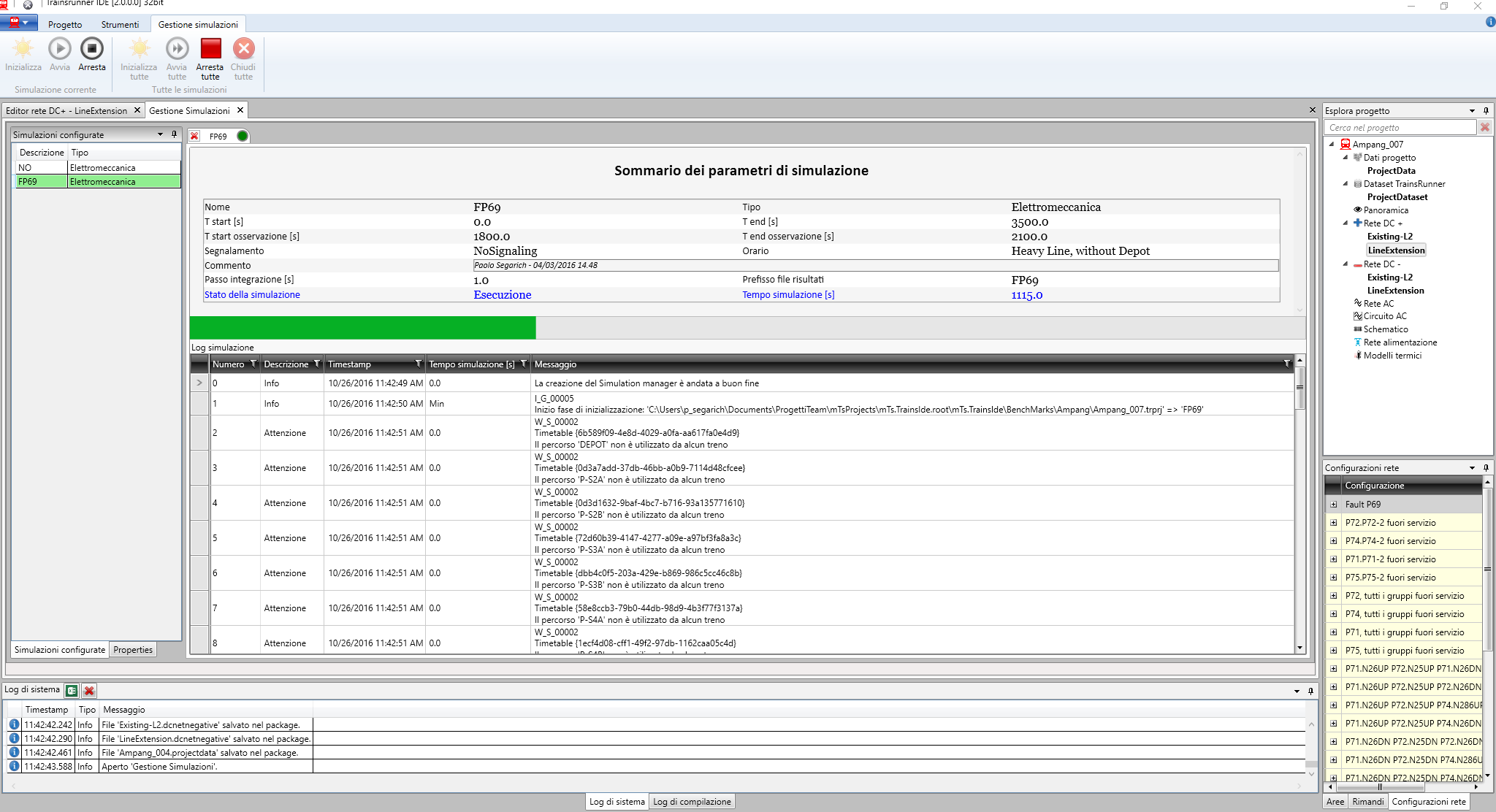The height and width of the screenshot is (812, 1496).
Task: Start the current simulation with Avvia
Action: point(60,49)
